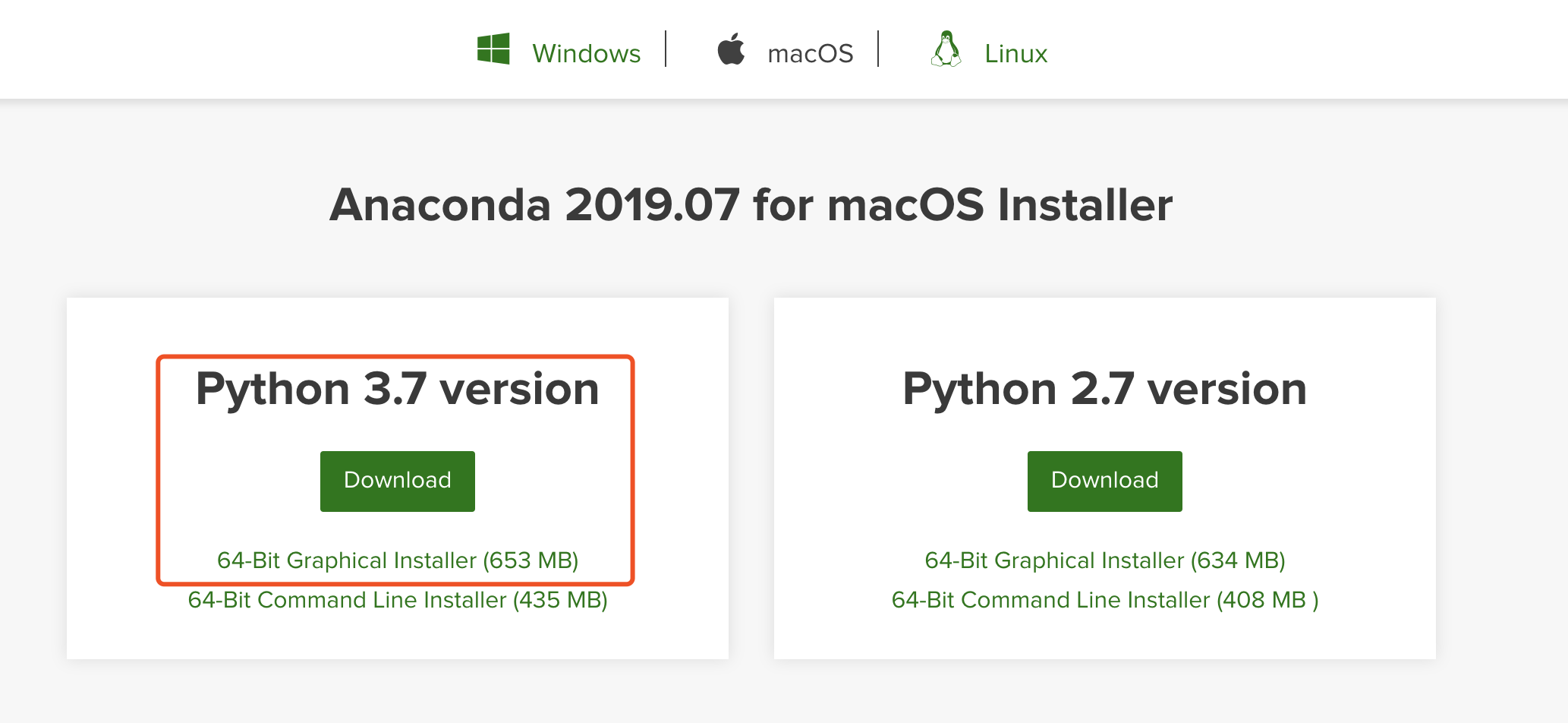Open 64-Bit Command Line Installer (408 MB)

1104,600
